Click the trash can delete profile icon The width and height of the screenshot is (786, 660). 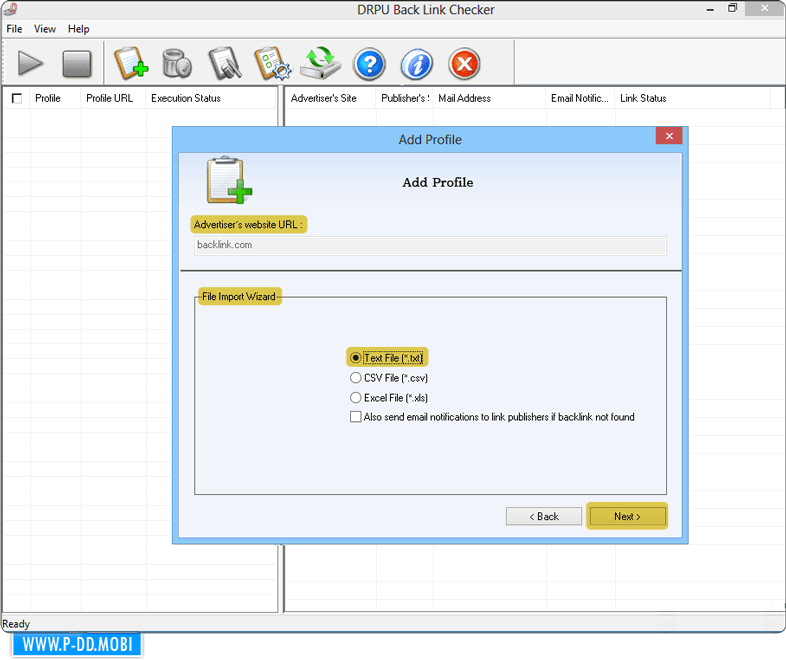point(177,63)
